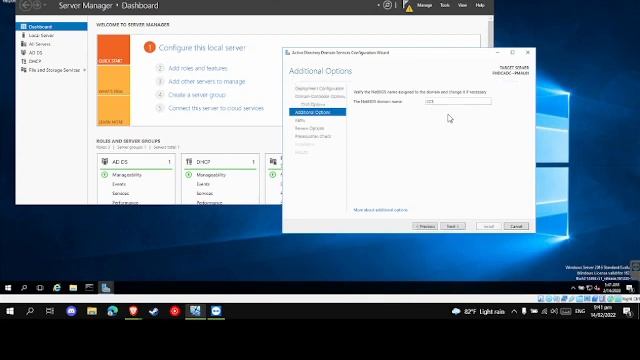Screen dimensions: 640x360
Task: Go to Deployment Configuration wizard step
Action: [319, 89]
